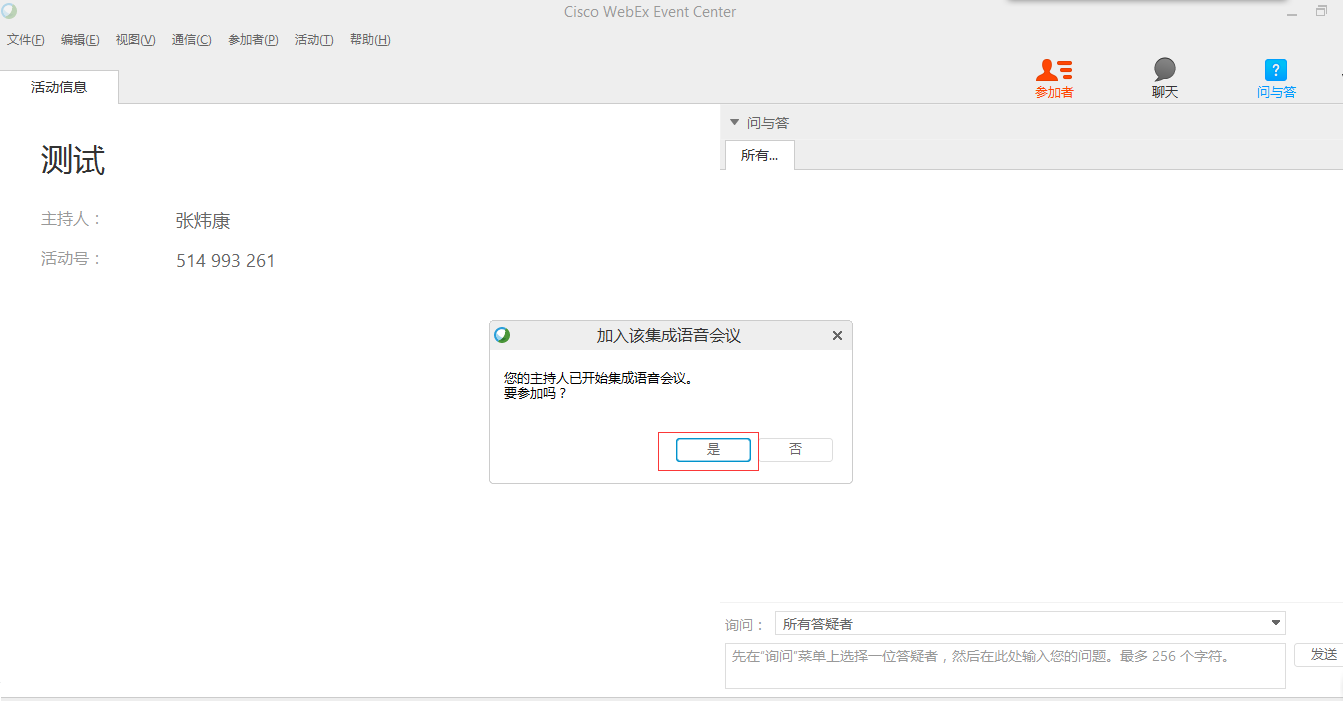Click 否 to decline the voice conference
The height and width of the screenshot is (701, 1343).
coord(795,450)
